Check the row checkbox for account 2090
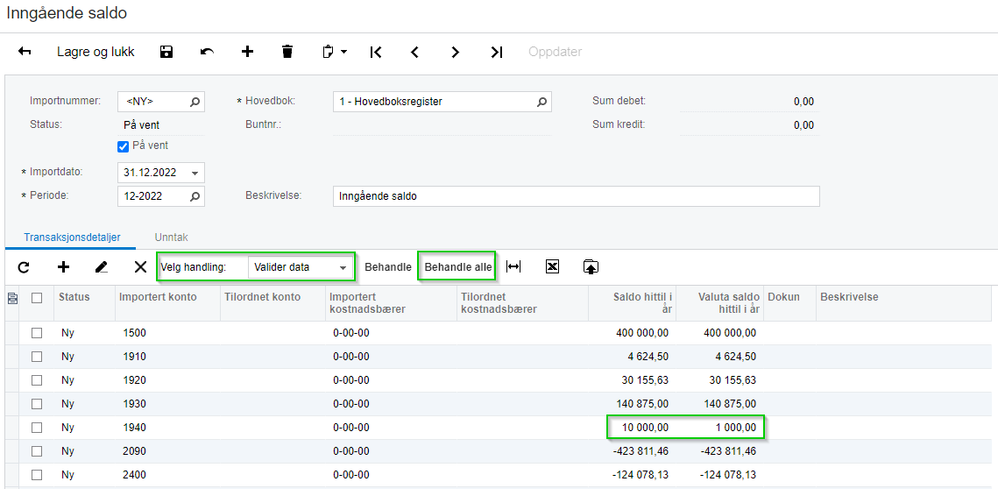The width and height of the screenshot is (998, 489). point(37,451)
